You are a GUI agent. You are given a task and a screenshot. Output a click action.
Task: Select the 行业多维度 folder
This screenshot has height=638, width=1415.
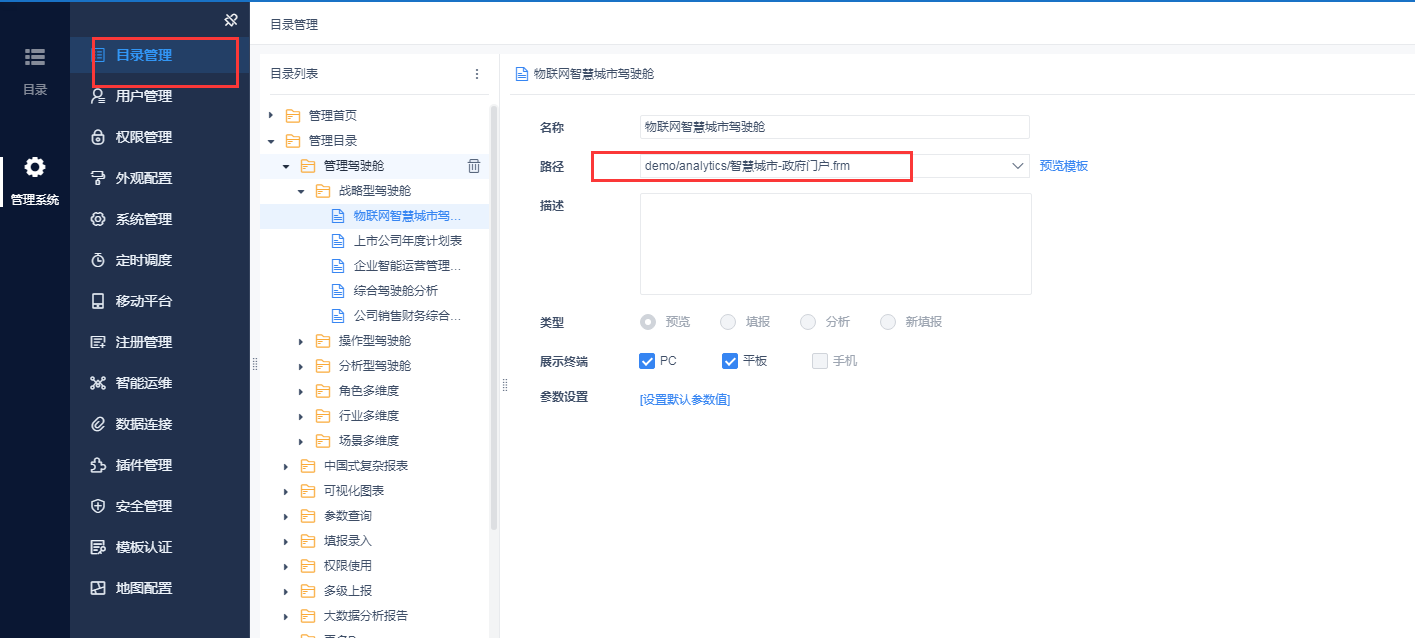[369, 416]
